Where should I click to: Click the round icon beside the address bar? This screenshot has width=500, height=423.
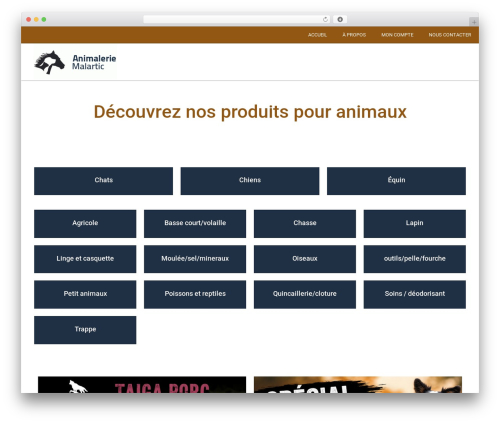(x=340, y=19)
